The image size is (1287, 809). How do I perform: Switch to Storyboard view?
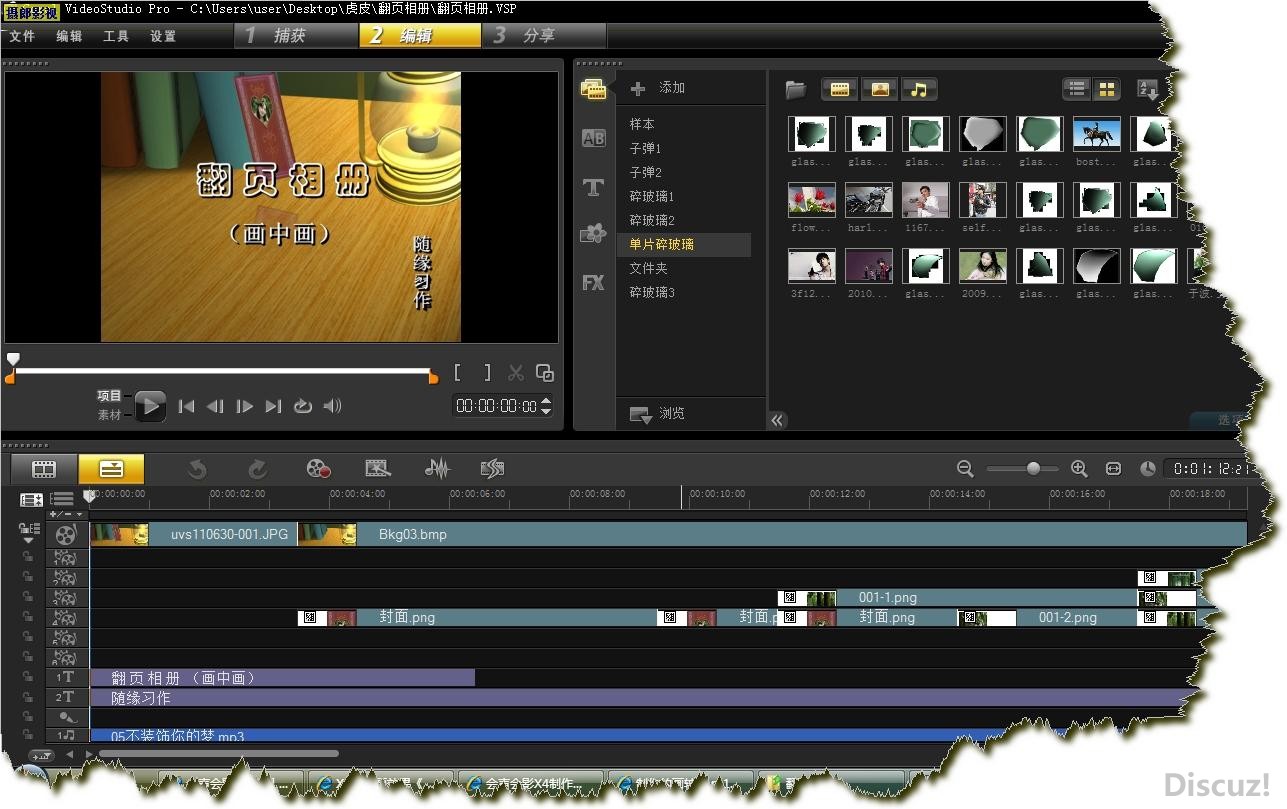[x=44, y=468]
